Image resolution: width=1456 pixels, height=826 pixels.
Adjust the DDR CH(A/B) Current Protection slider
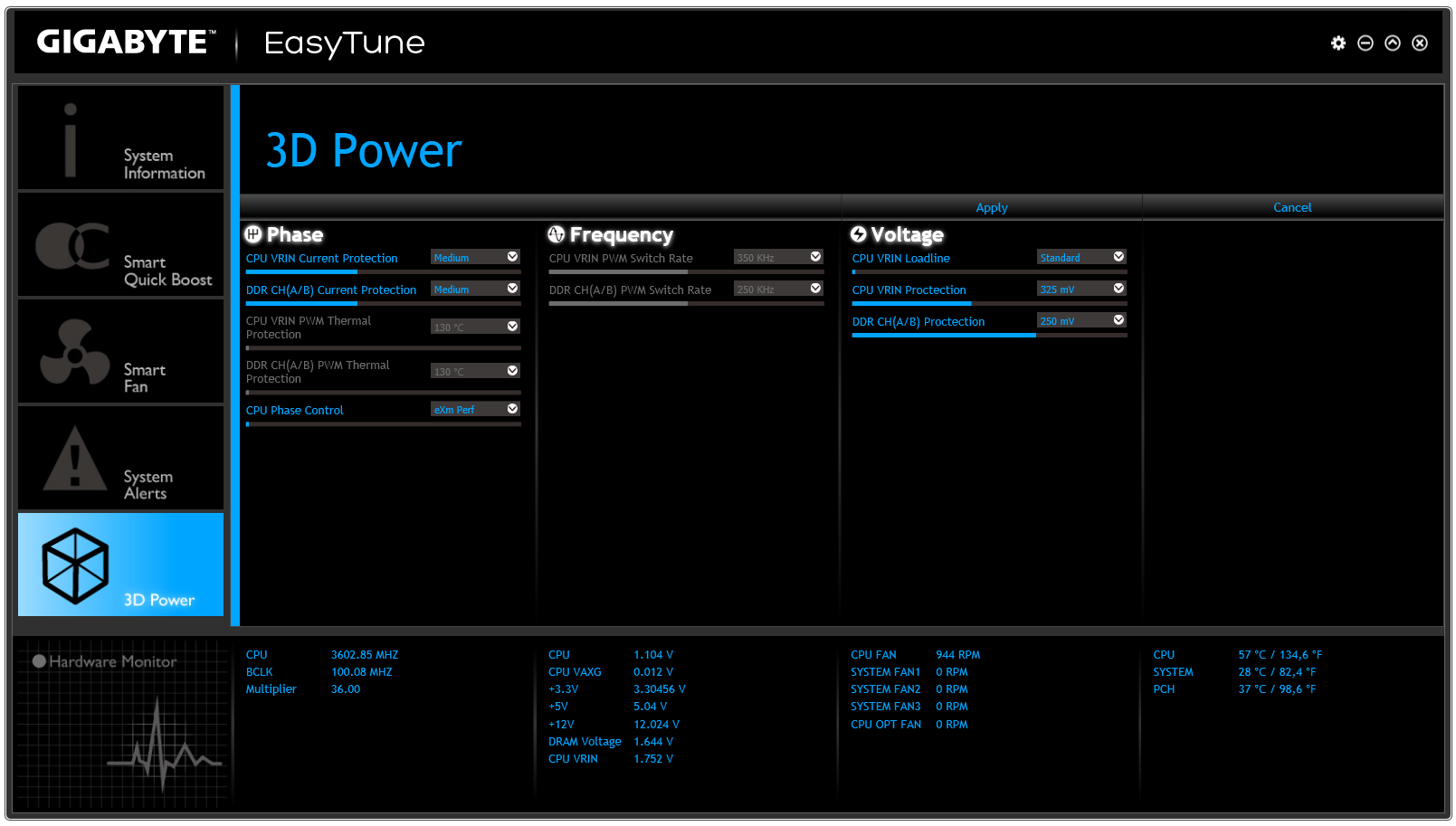[x=384, y=303]
